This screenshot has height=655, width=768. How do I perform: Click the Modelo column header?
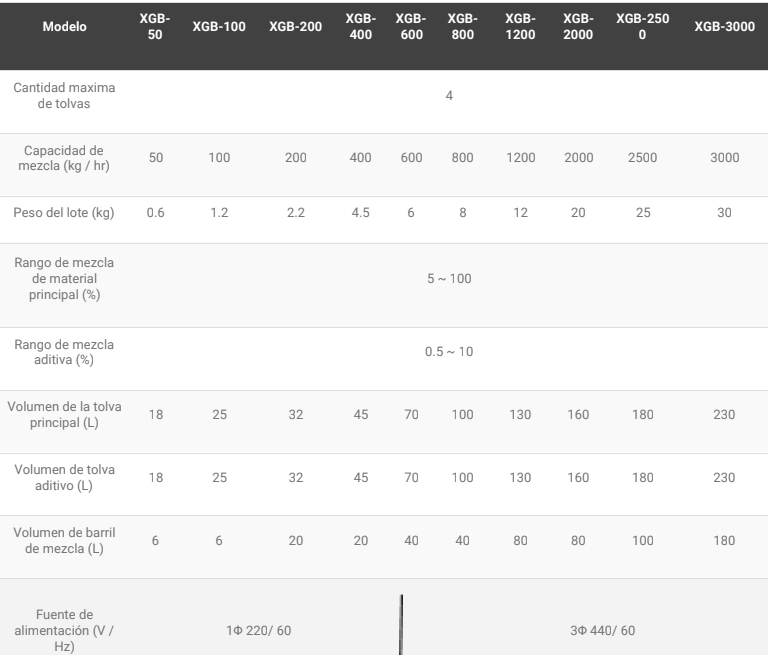pyautogui.click(x=64, y=26)
